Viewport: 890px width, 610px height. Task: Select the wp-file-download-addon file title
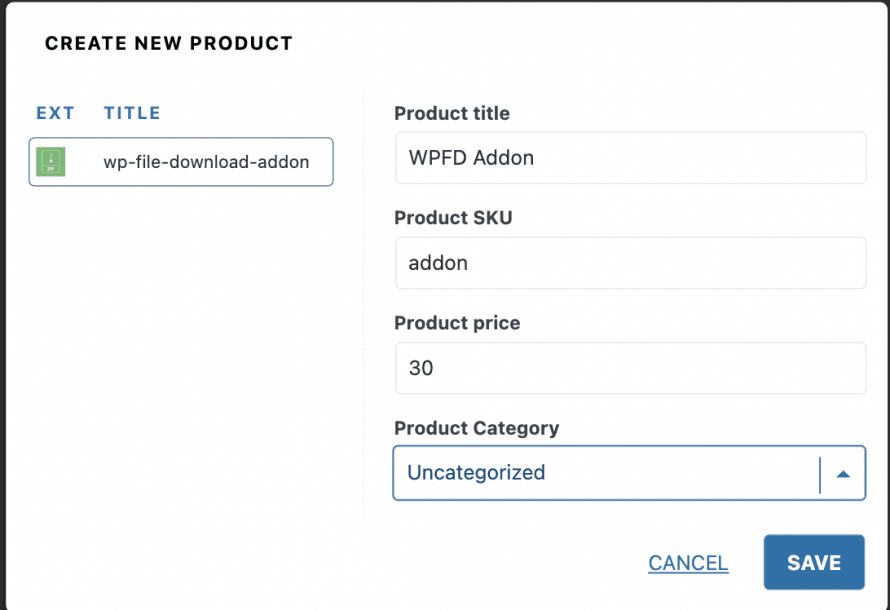(x=206, y=162)
